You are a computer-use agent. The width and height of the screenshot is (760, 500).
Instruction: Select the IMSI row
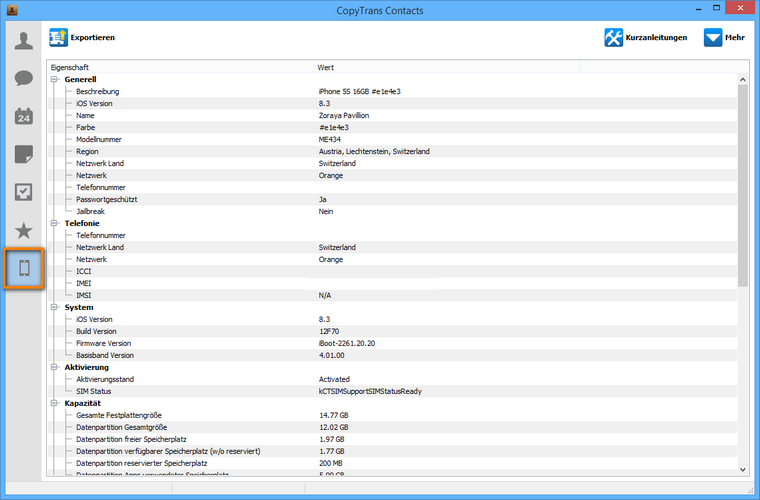pyautogui.click(x=393, y=295)
